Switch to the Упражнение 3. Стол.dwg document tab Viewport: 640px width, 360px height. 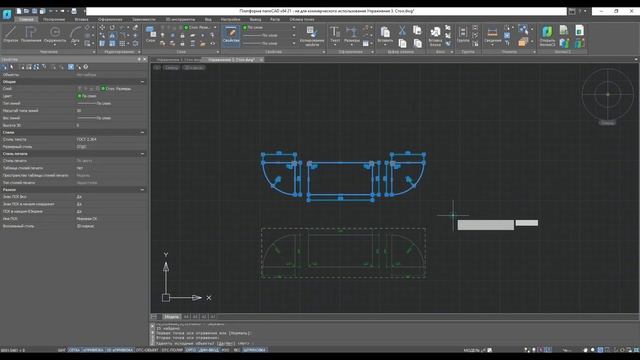pos(231,60)
